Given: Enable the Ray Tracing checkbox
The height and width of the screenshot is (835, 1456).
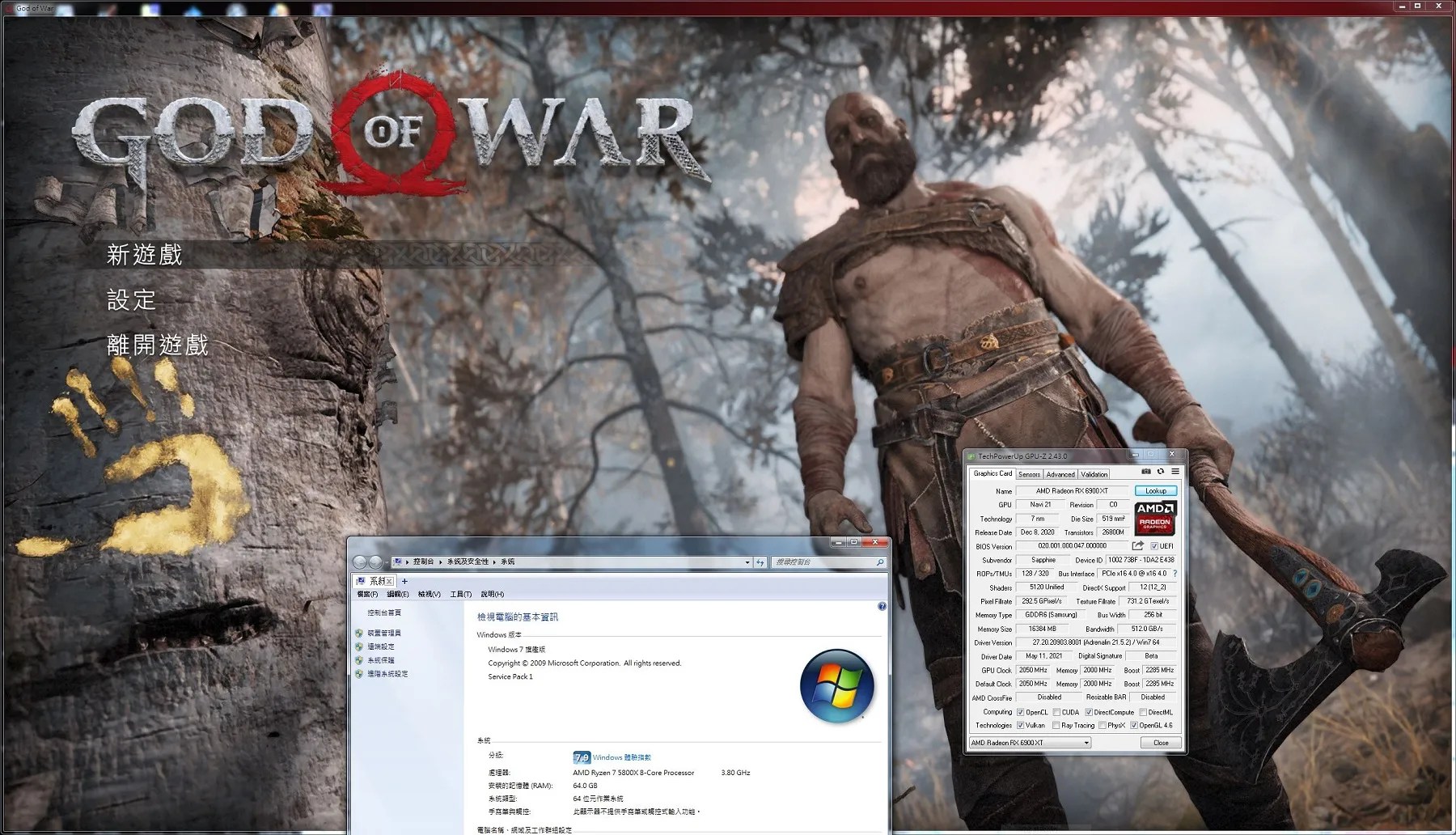Looking at the screenshot, I should tap(1056, 725).
